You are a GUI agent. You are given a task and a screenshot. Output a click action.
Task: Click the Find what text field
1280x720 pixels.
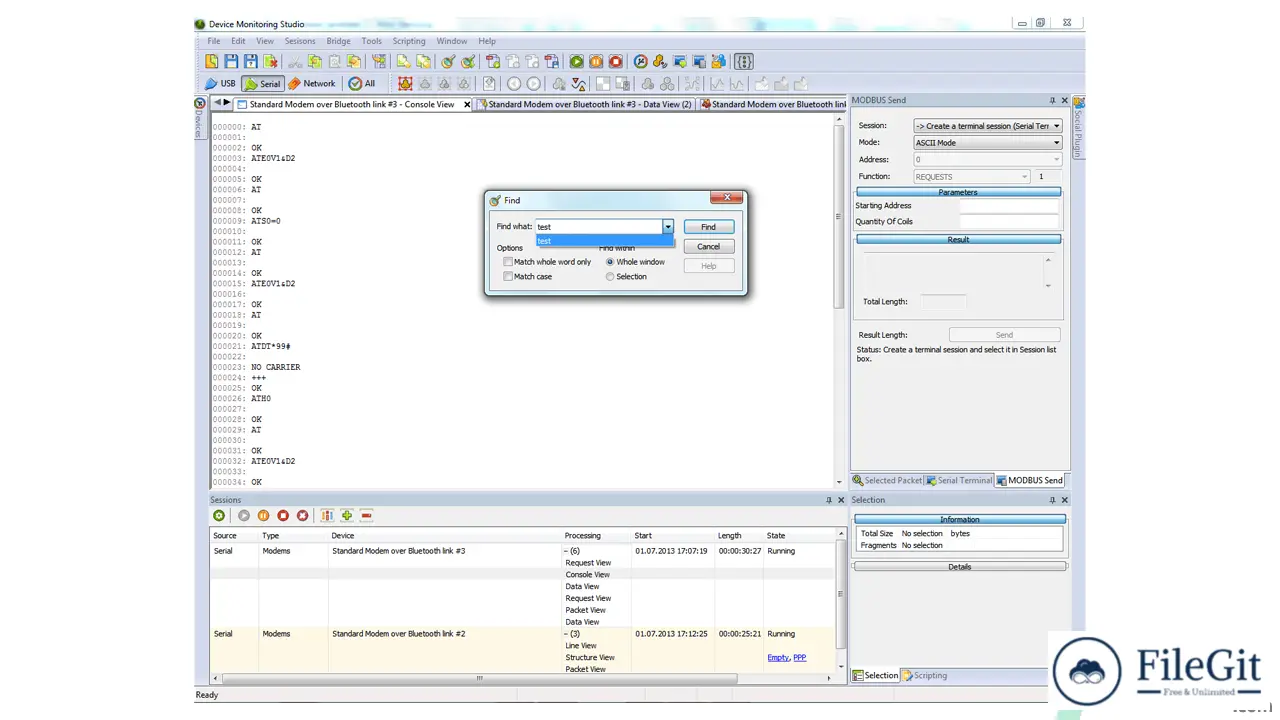tap(599, 227)
